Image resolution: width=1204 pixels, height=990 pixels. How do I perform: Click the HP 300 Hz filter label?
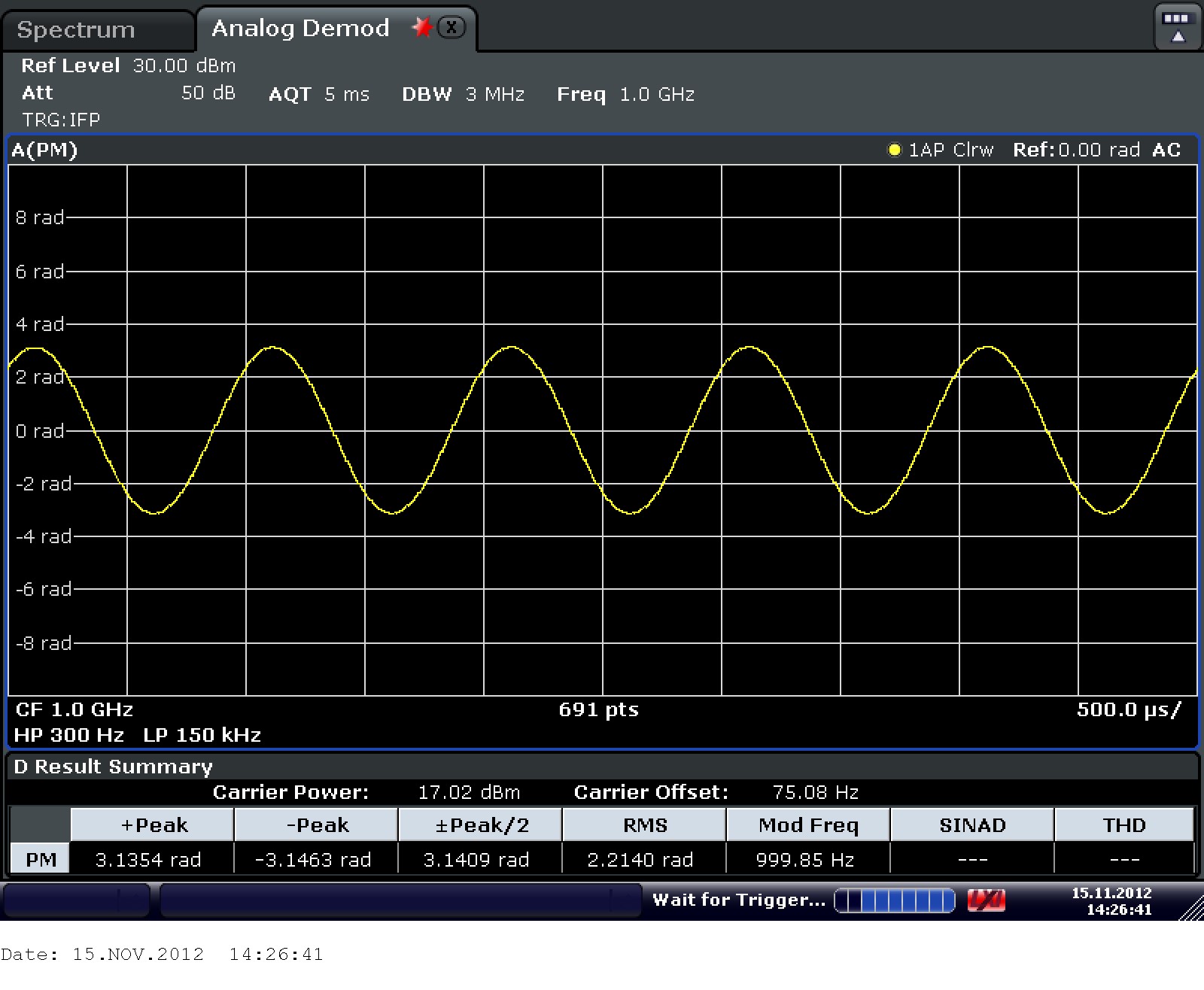click(69, 735)
